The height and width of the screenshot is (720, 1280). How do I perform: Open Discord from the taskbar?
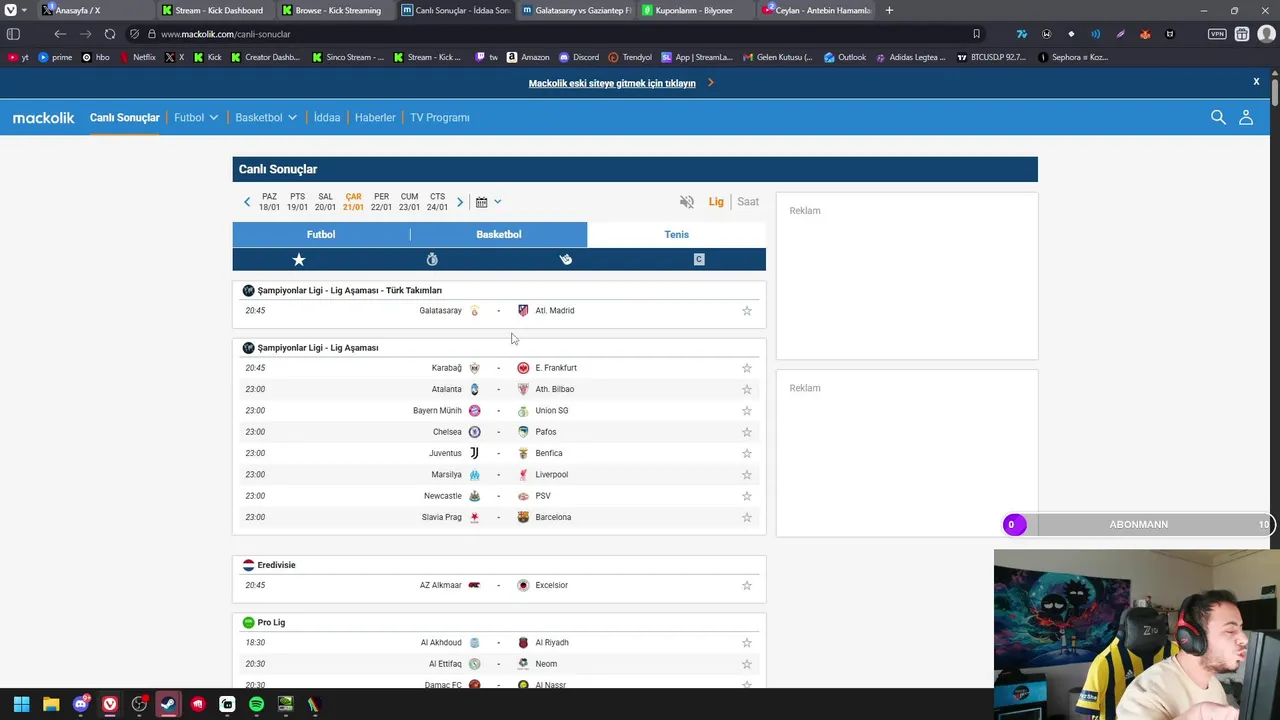(x=81, y=704)
